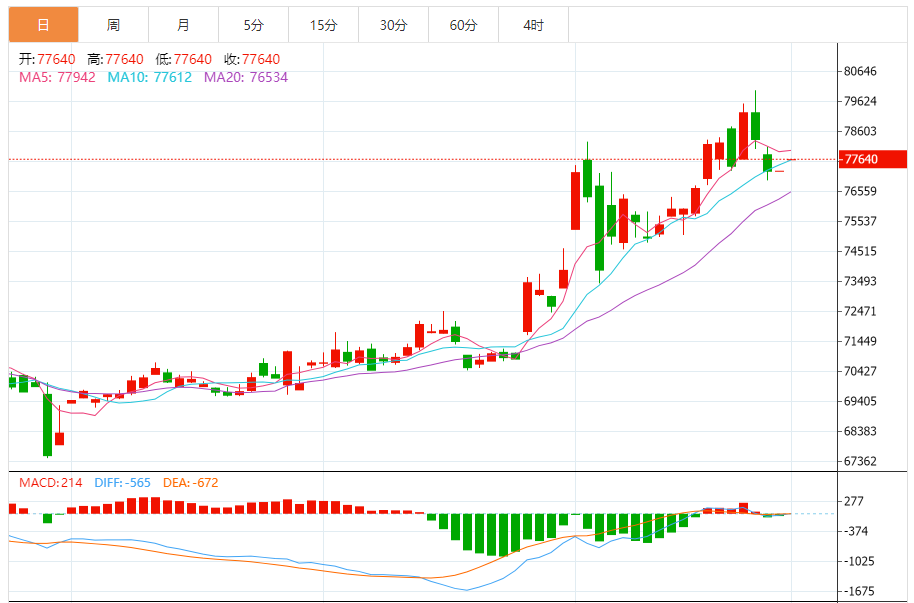This screenshot has width=914, height=603.
Task: Click the 75537 price axis label
Action: (860, 221)
